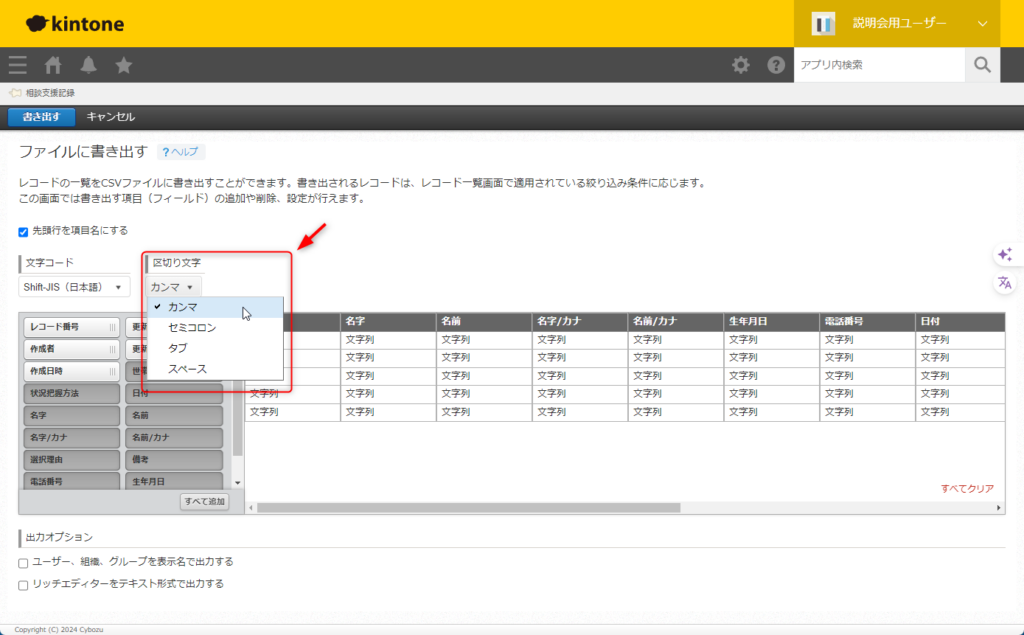Screen dimensions: 1024x635
Task: Enable リッチエディターをテキスト形式で出力する checkbox
Action: 24,584
